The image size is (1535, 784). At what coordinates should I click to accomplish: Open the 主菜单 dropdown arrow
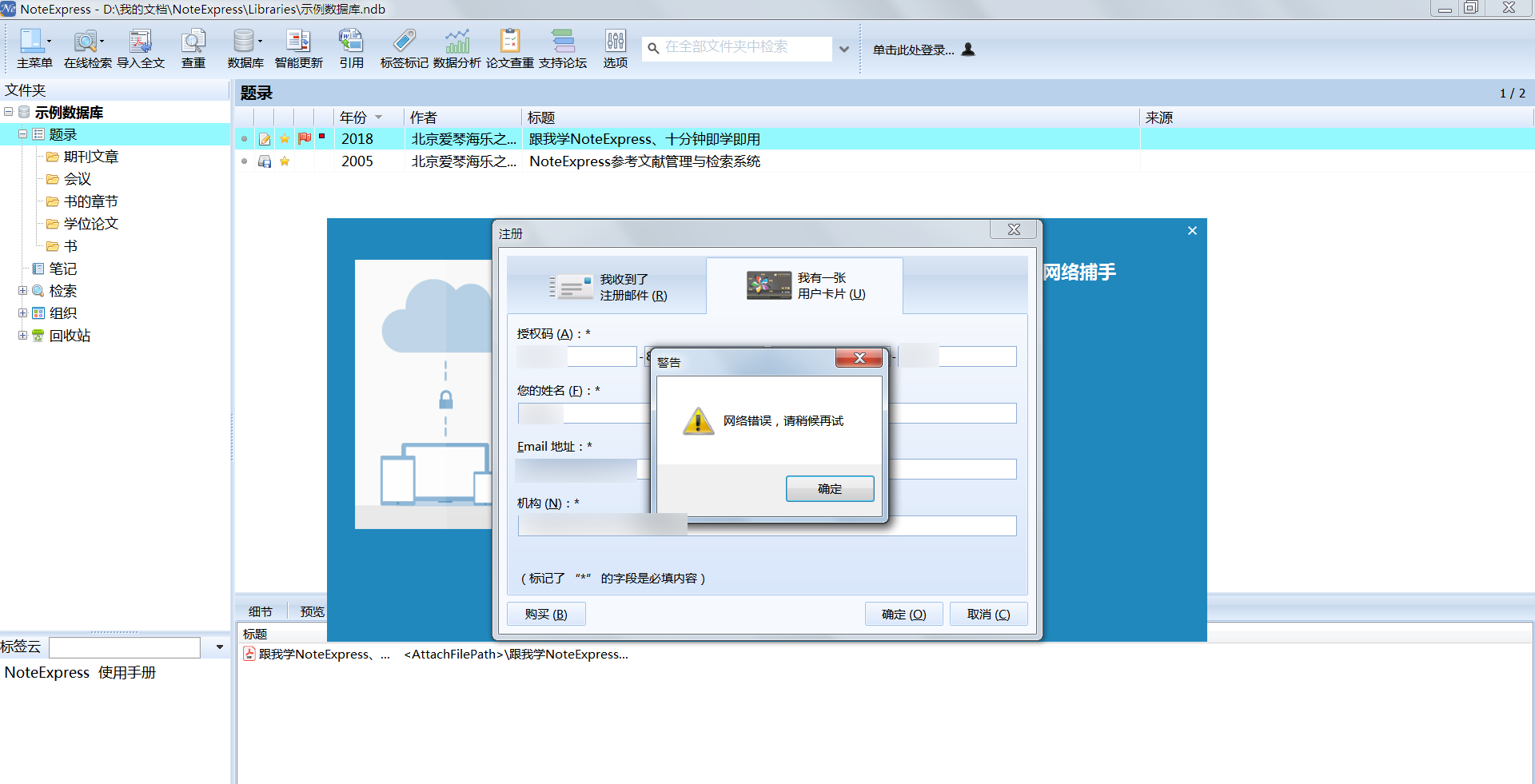pyautogui.click(x=50, y=41)
